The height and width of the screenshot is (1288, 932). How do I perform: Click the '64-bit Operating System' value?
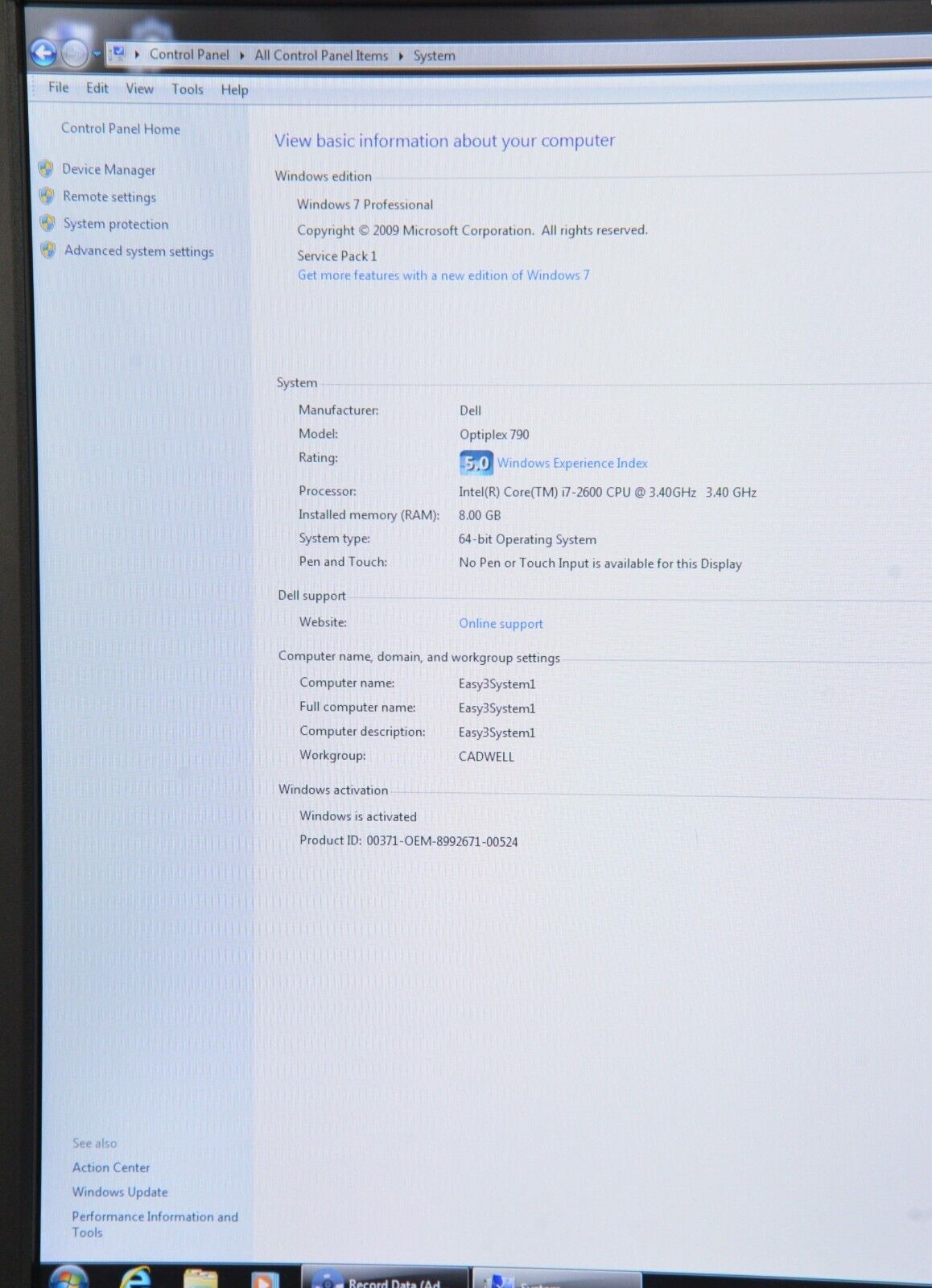[527, 539]
